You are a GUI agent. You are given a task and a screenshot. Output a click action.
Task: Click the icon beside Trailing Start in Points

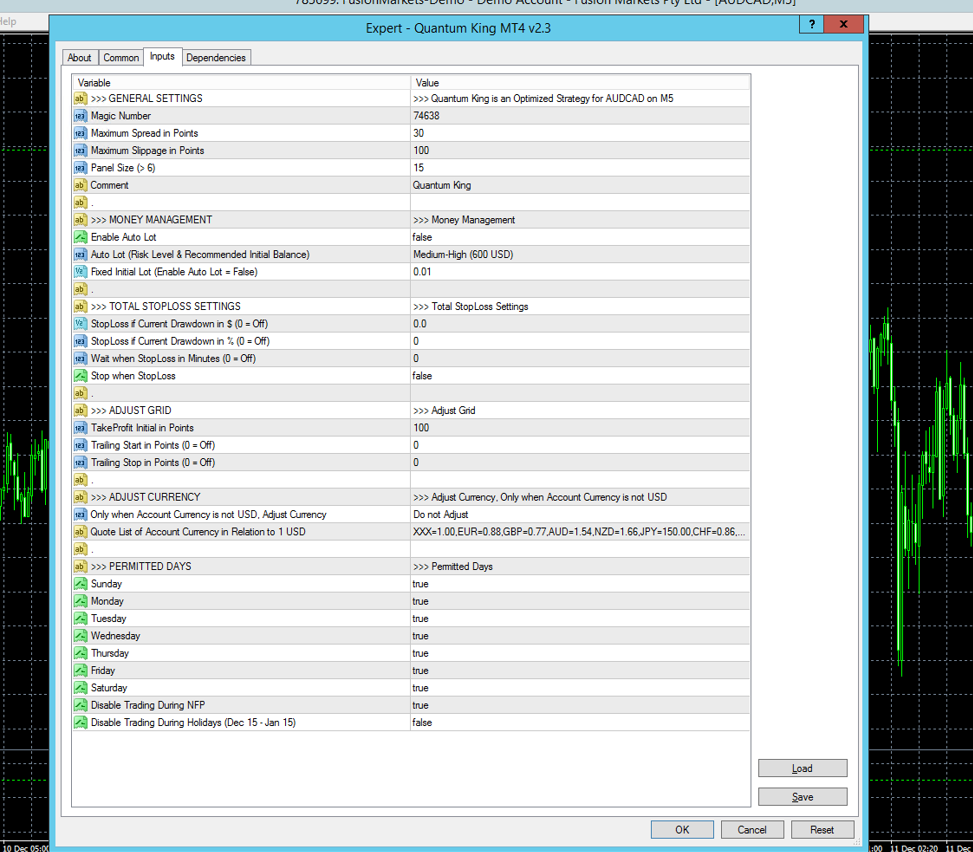click(80, 446)
